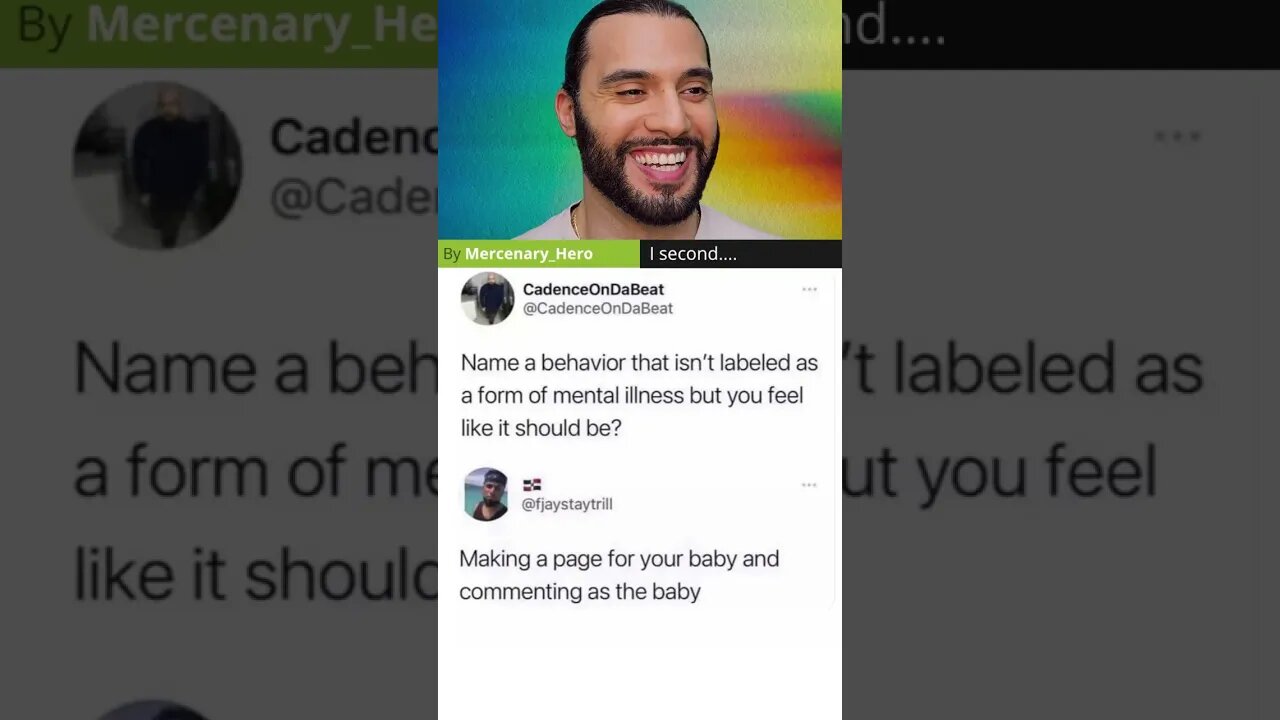Open the bold CadenceOnDaBeat display name
The width and height of the screenshot is (1280, 720).
[x=593, y=289]
